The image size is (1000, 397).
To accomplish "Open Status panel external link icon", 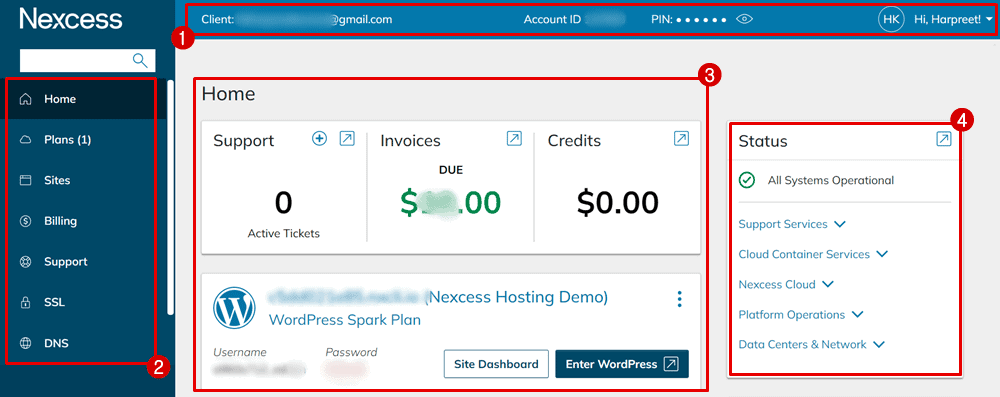I will tap(944, 139).
